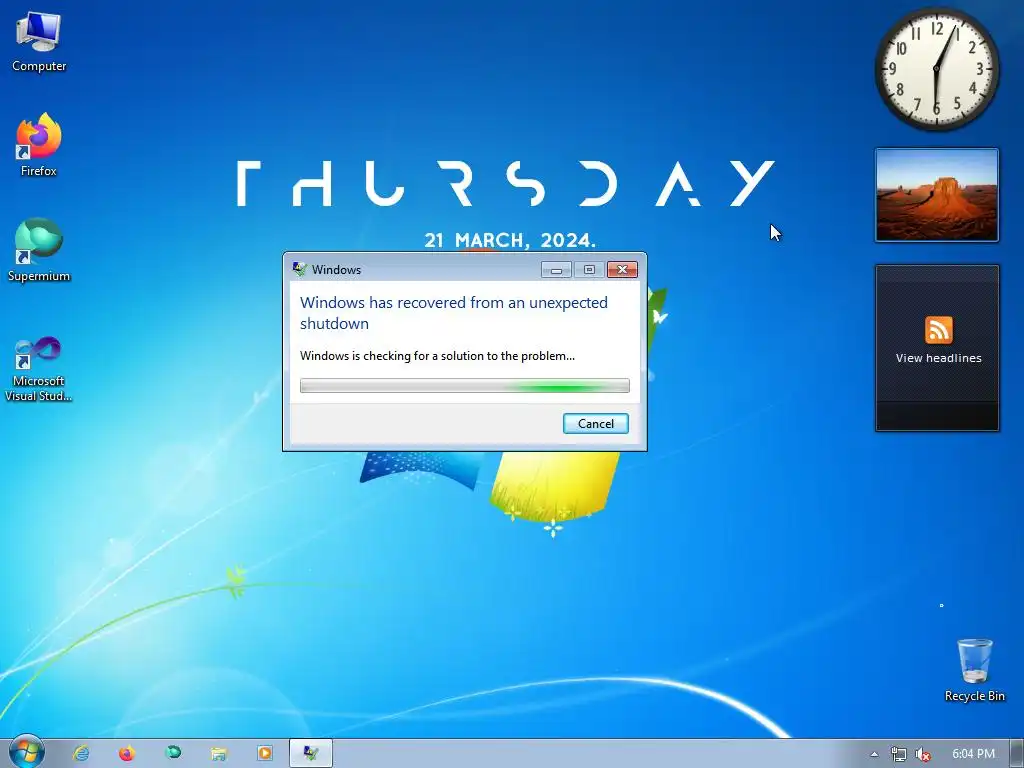Show hidden tray icons arrow

(874, 754)
